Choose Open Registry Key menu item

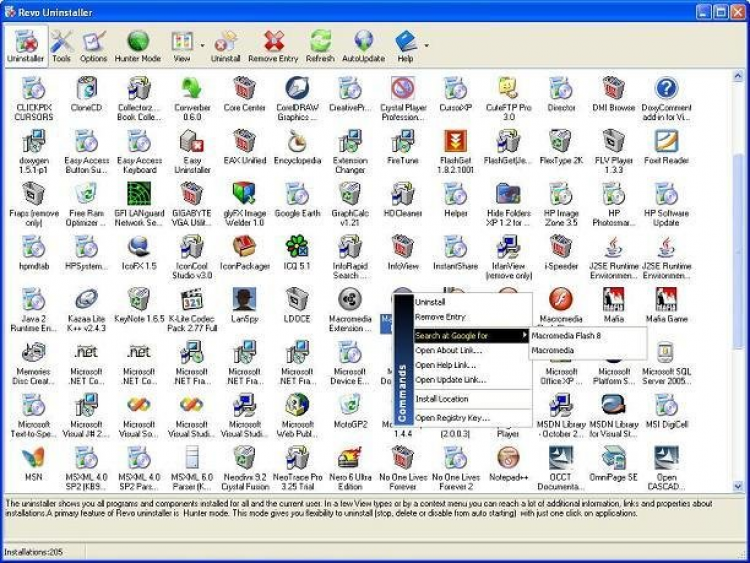tap(473, 418)
